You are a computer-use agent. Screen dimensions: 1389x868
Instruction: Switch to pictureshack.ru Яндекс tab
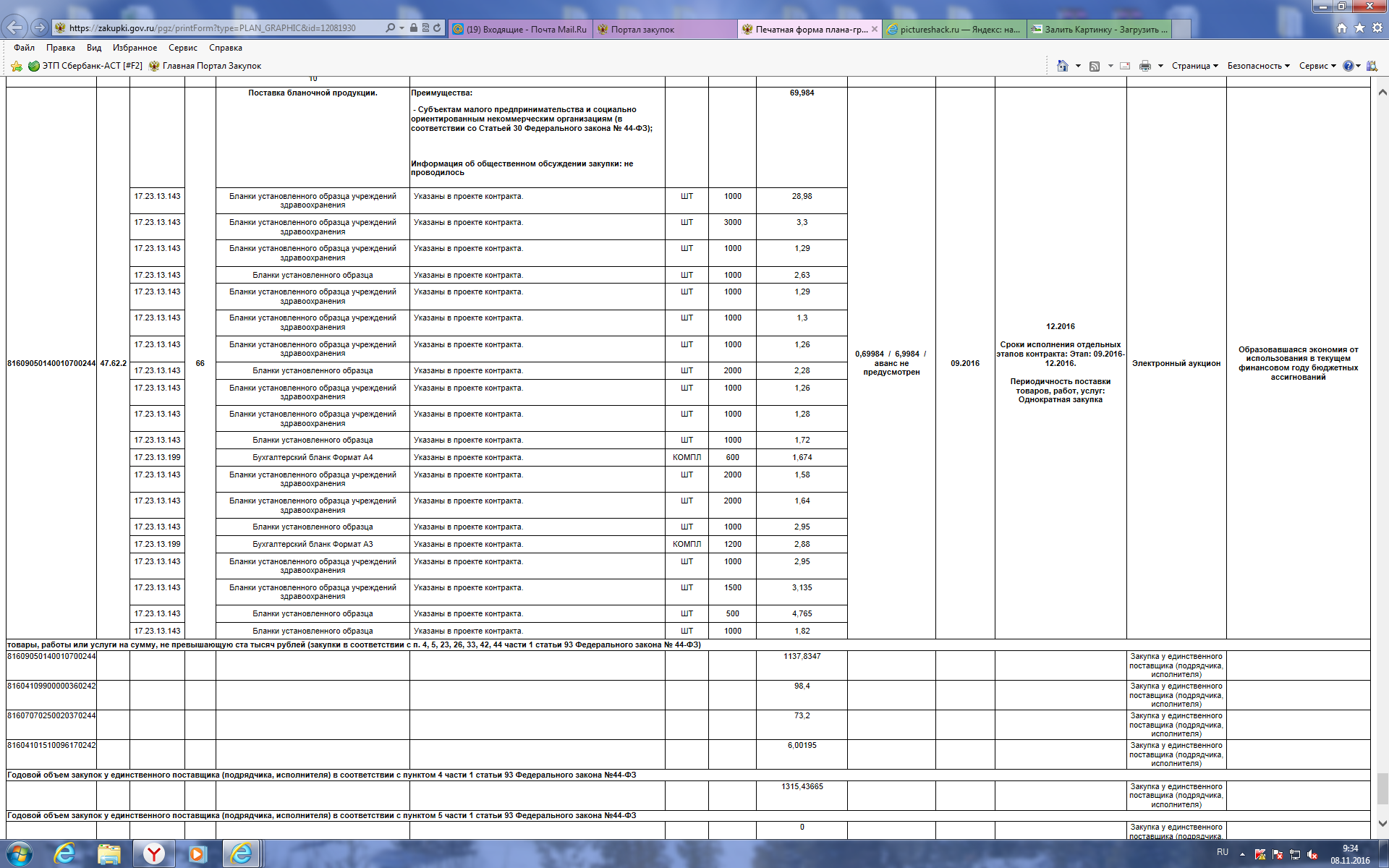tap(954, 29)
